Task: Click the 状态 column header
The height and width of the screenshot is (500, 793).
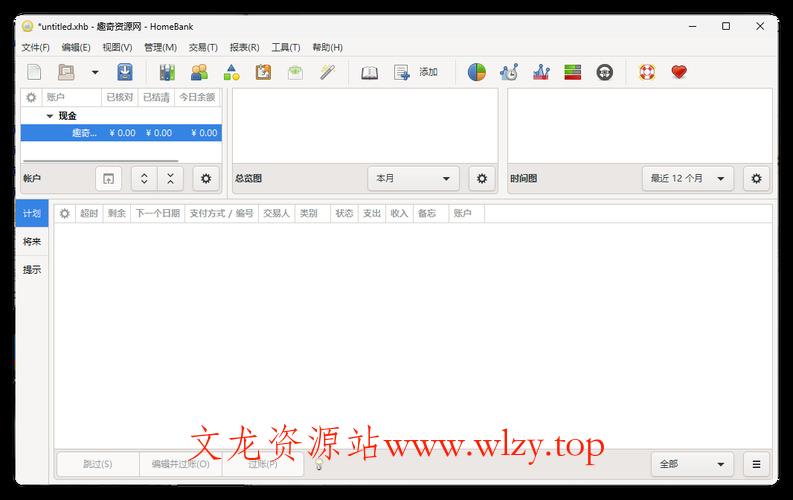Action: pyautogui.click(x=344, y=213)
